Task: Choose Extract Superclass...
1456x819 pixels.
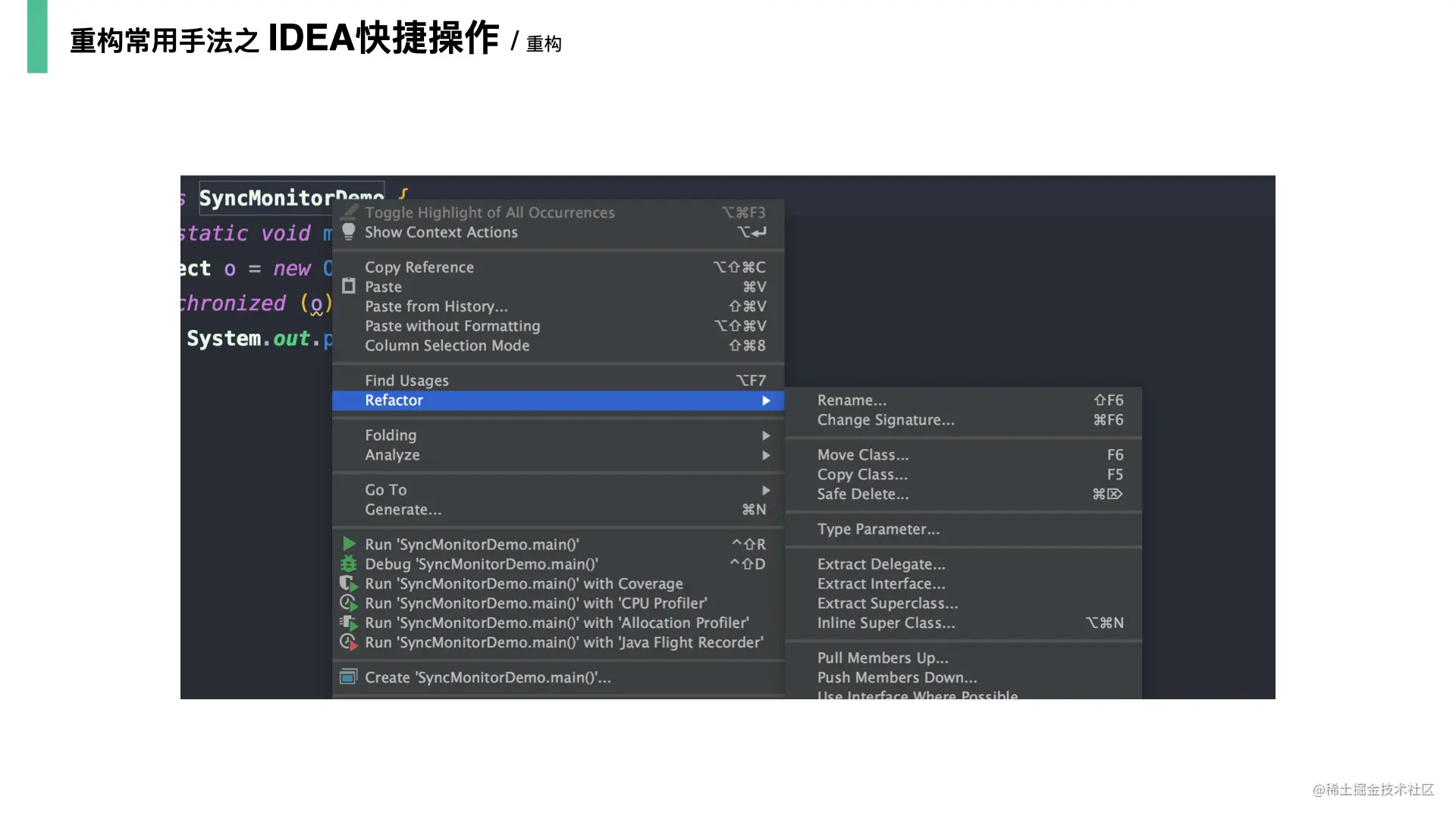Action: click(963, 604)
